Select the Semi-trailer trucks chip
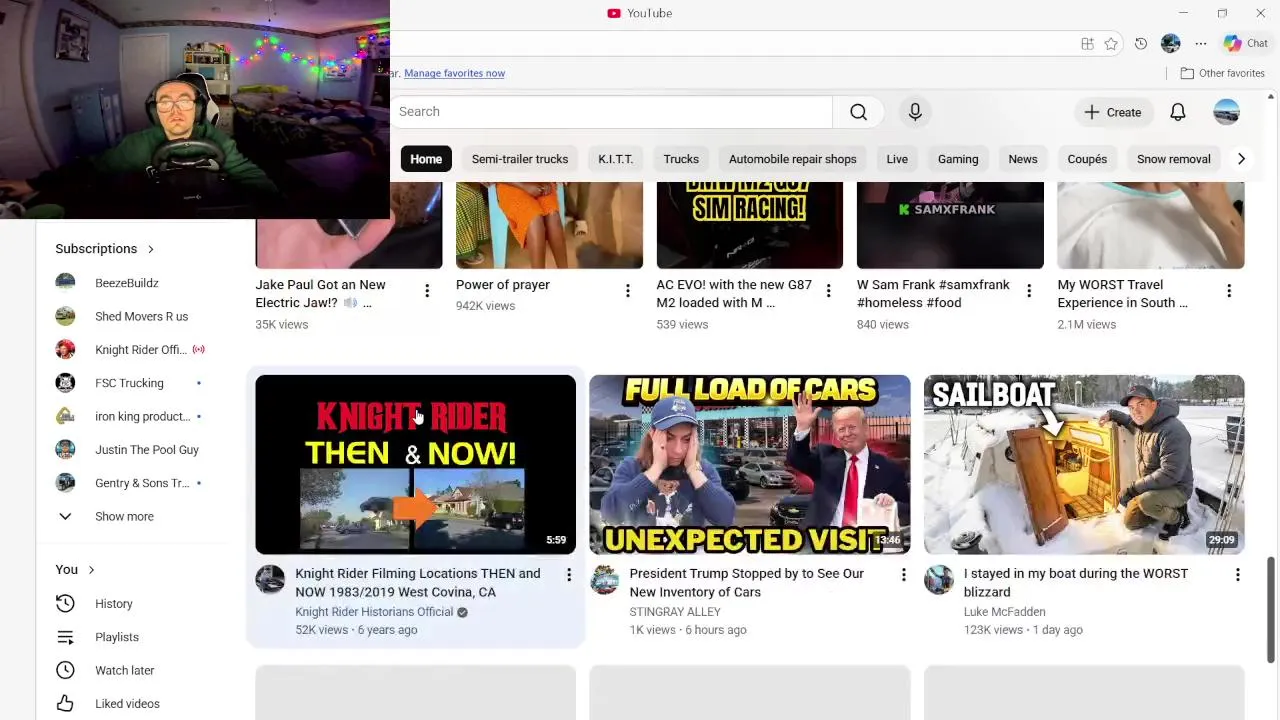 520,159
